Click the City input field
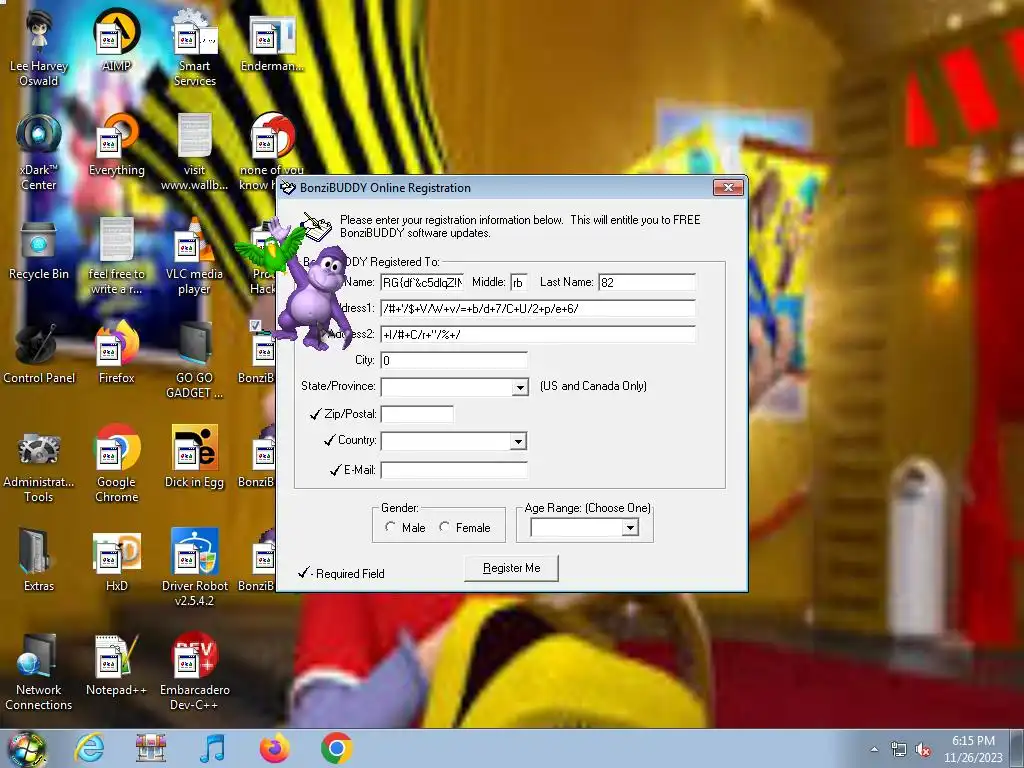Image resolution: width=1024 pixels, height=768 pixels. click(x=454, y=360)
